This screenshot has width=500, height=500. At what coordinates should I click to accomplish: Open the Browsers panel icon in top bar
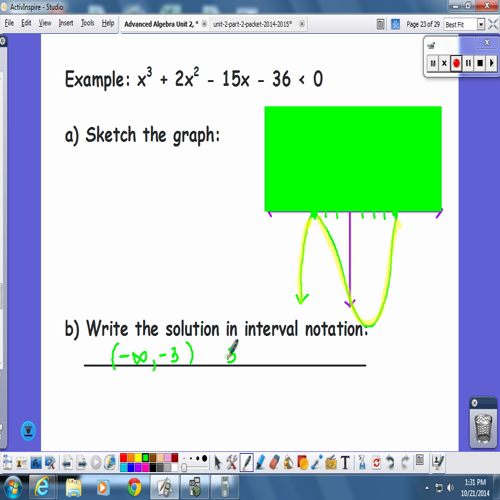point(380,24)
